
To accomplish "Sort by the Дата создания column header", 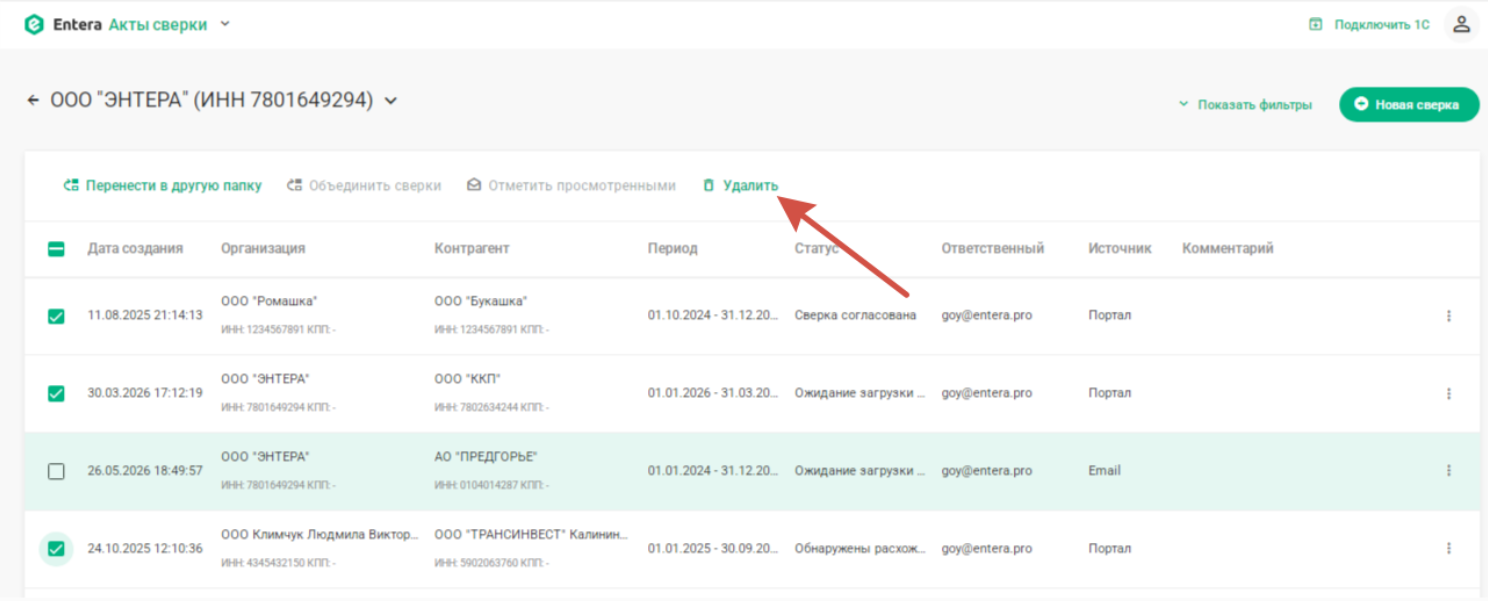I will 135,249.
